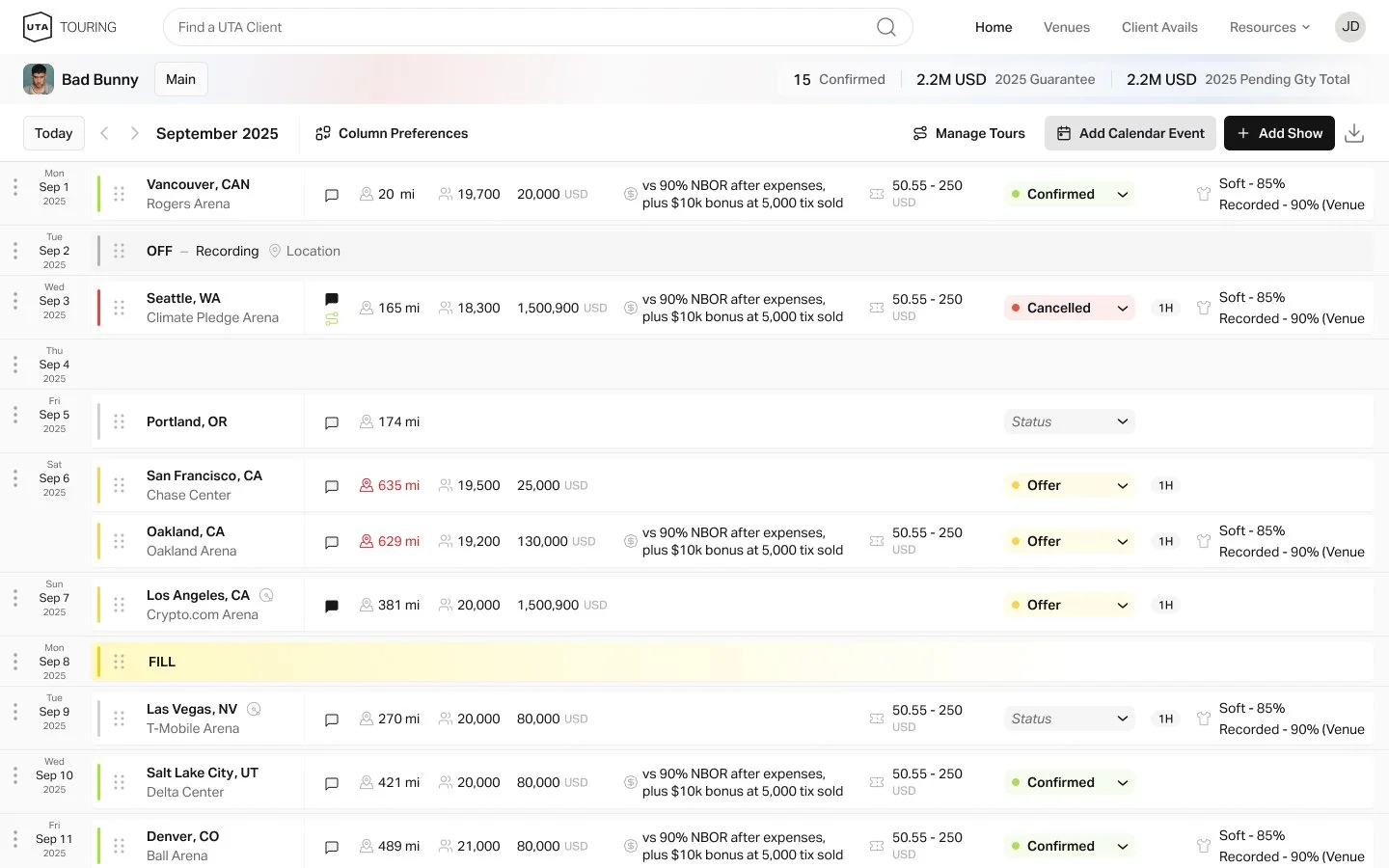Click the lookup icon beside Las Vegas, NV
This screenshot has height=868, width=1389.
[x=254, y=709]
